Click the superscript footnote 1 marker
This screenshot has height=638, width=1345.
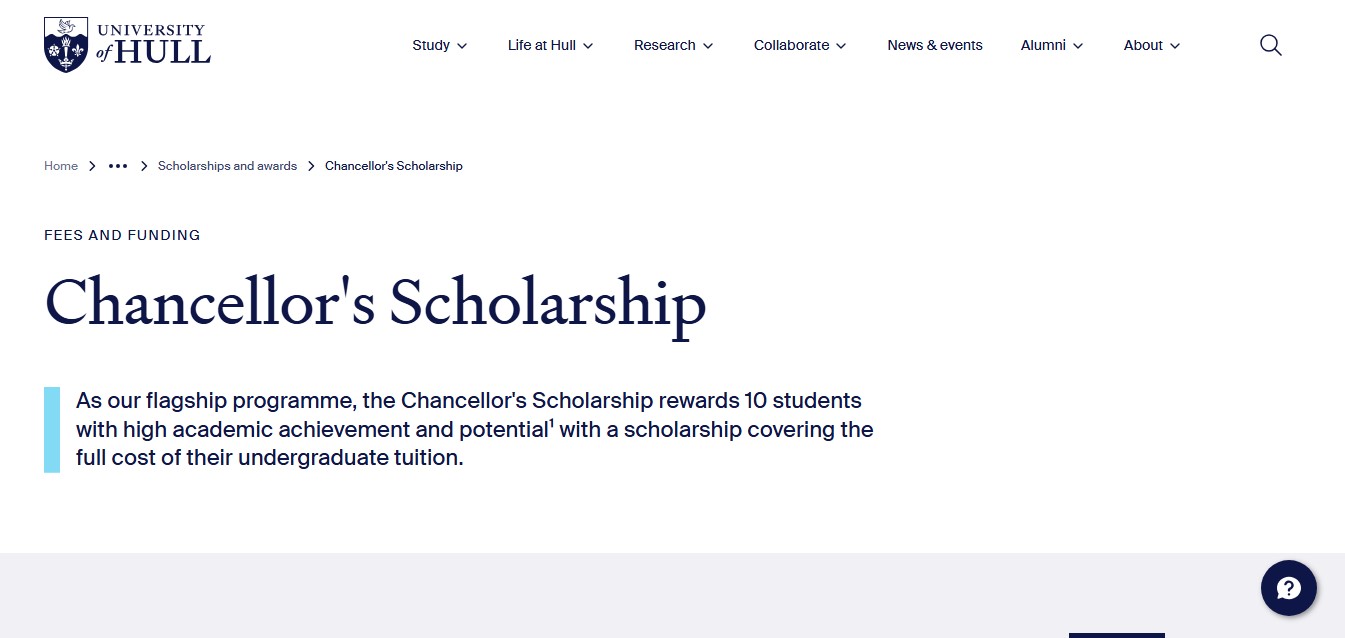[x=551, y=424]
